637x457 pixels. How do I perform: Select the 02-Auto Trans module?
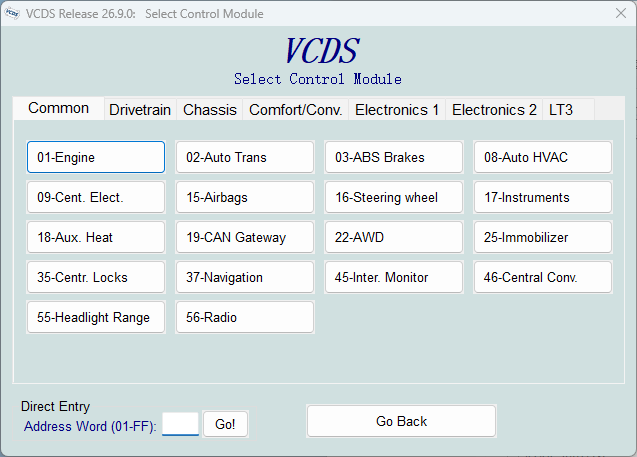[245, 157]
